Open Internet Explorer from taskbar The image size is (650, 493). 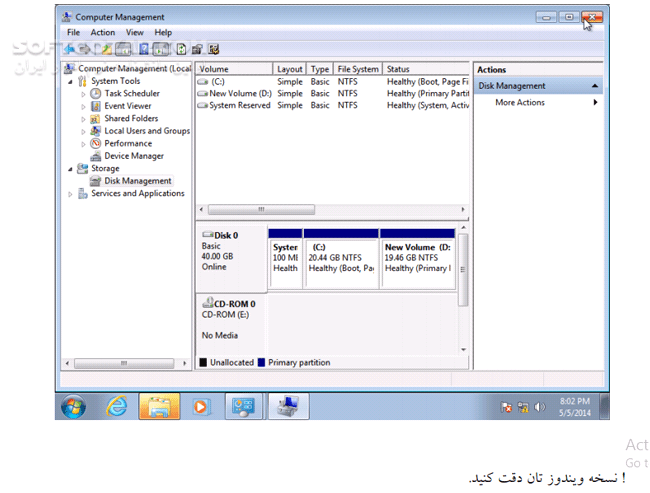point(117,406)
